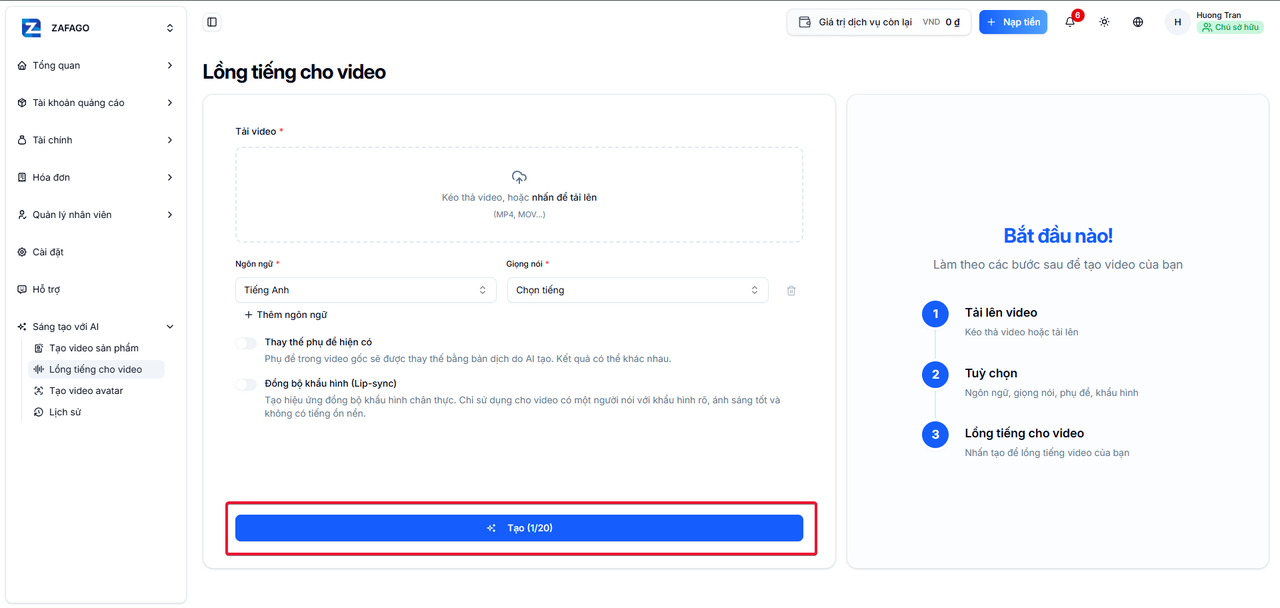Click the Nạp tiền button
The width and height of the screenshot is (1280, 608).
(1013, 22)
